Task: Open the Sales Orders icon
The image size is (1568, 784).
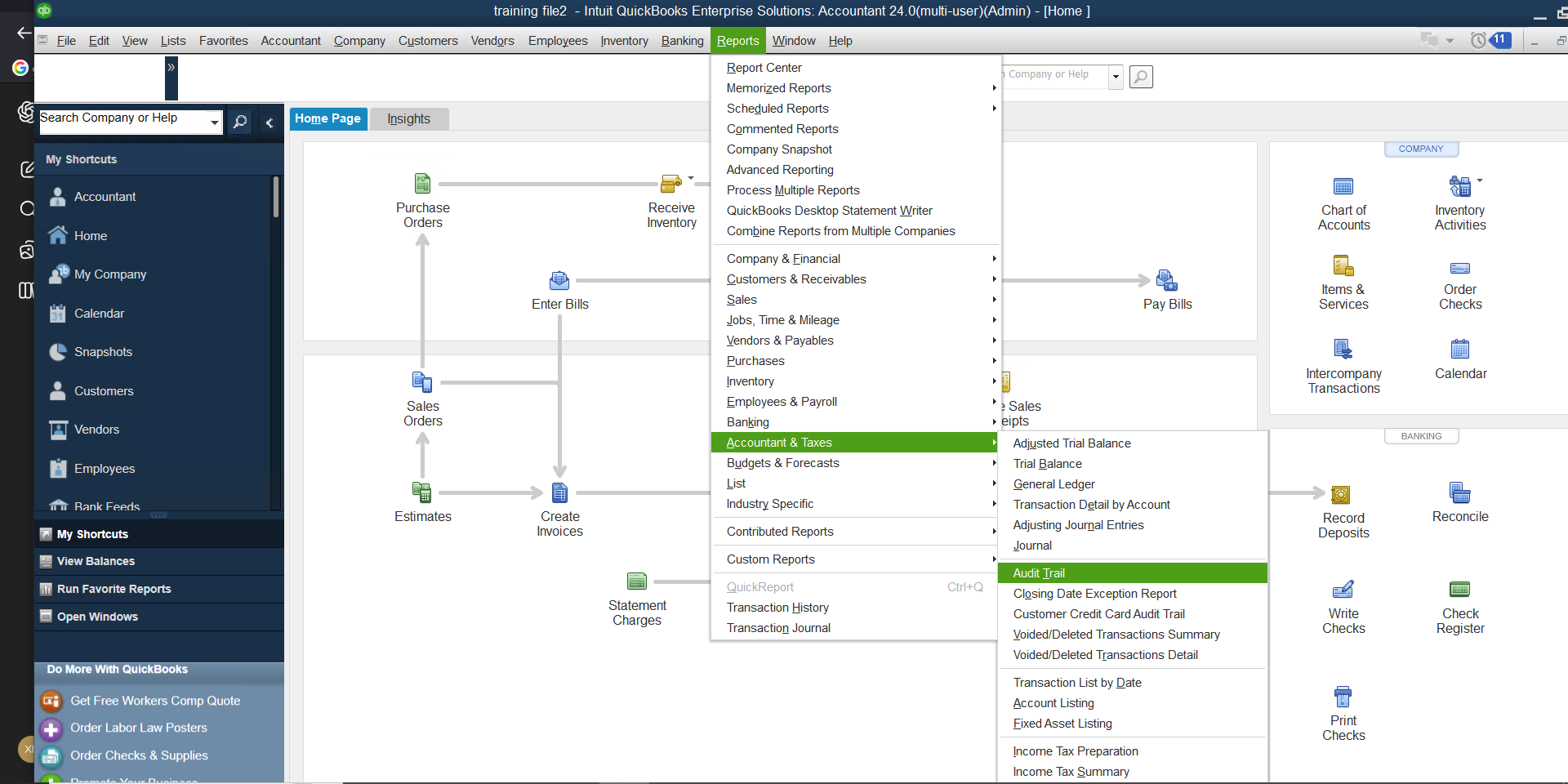Action: click(x=422, y=382)
